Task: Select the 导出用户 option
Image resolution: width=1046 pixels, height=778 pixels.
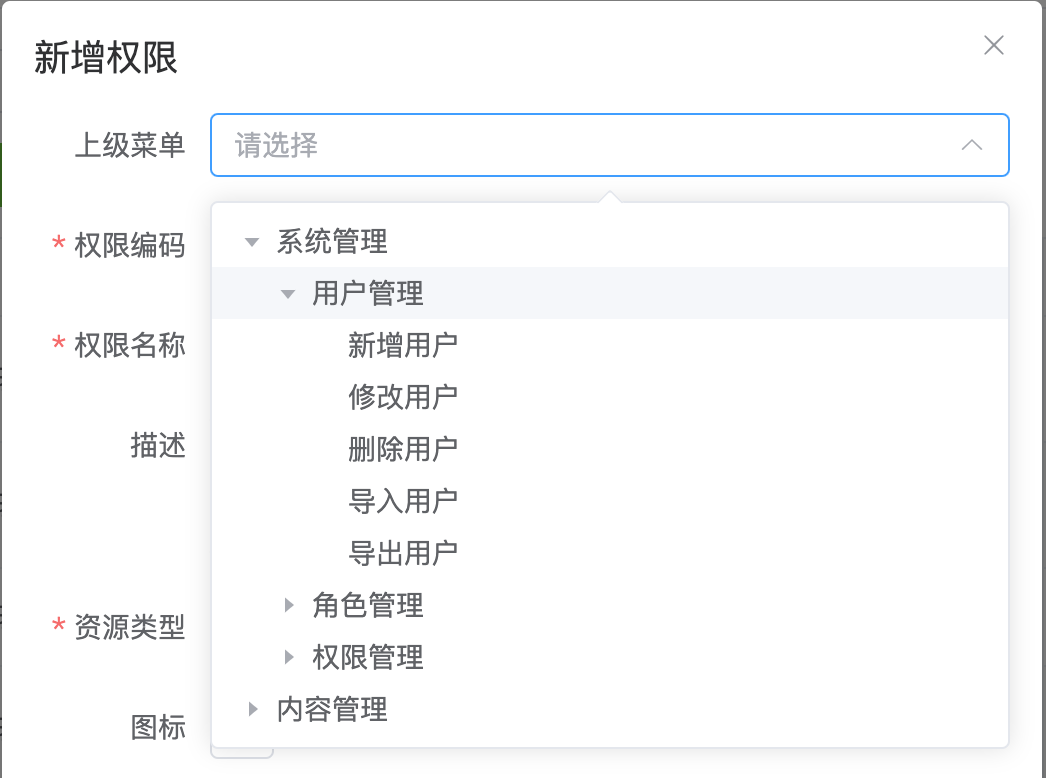Action: 403,553
